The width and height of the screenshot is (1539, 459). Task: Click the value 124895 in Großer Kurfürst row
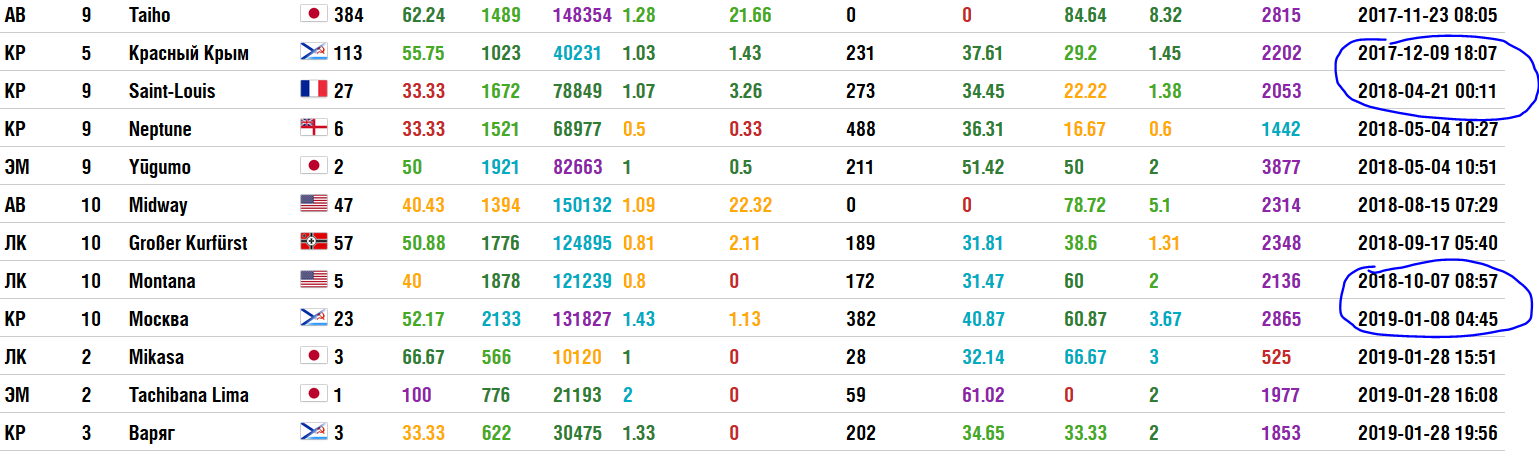(582, 243)
